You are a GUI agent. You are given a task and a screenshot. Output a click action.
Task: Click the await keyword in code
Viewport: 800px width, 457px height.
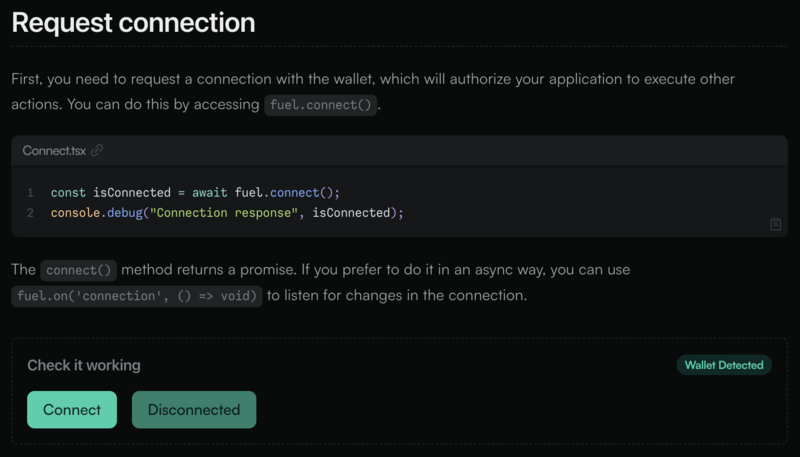(x=210, y=193)
